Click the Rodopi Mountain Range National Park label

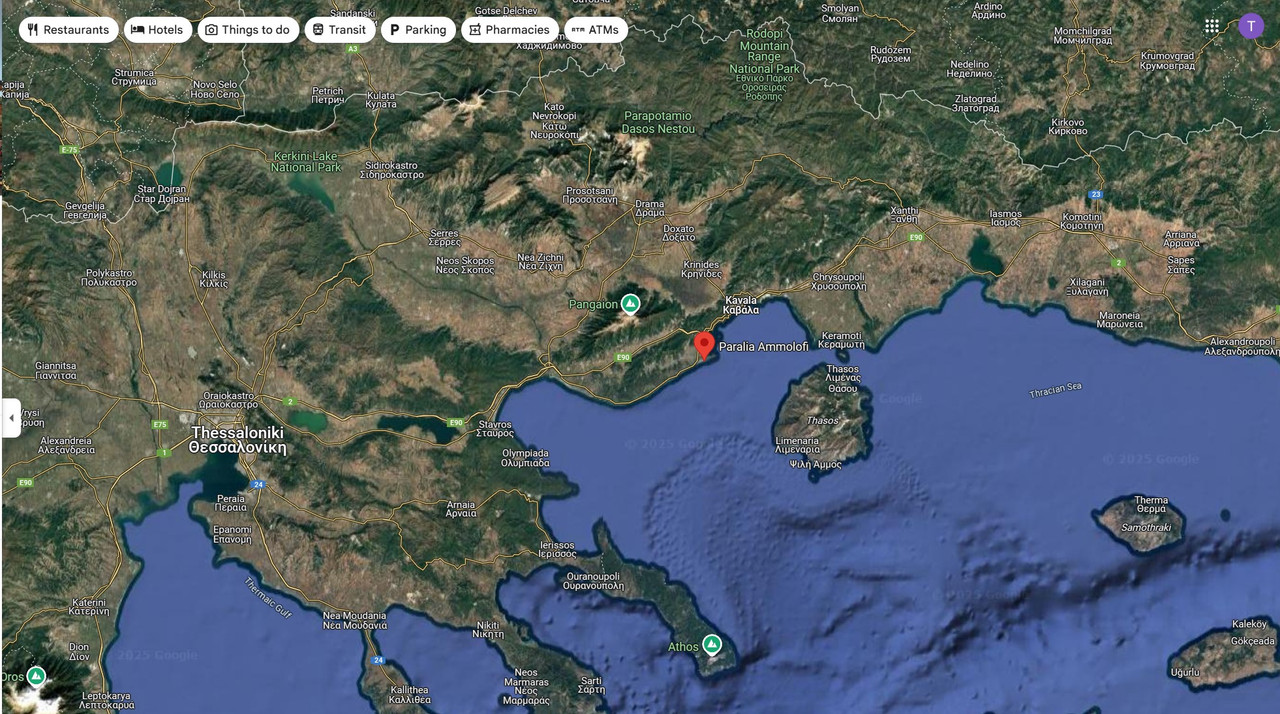(764, 63)
